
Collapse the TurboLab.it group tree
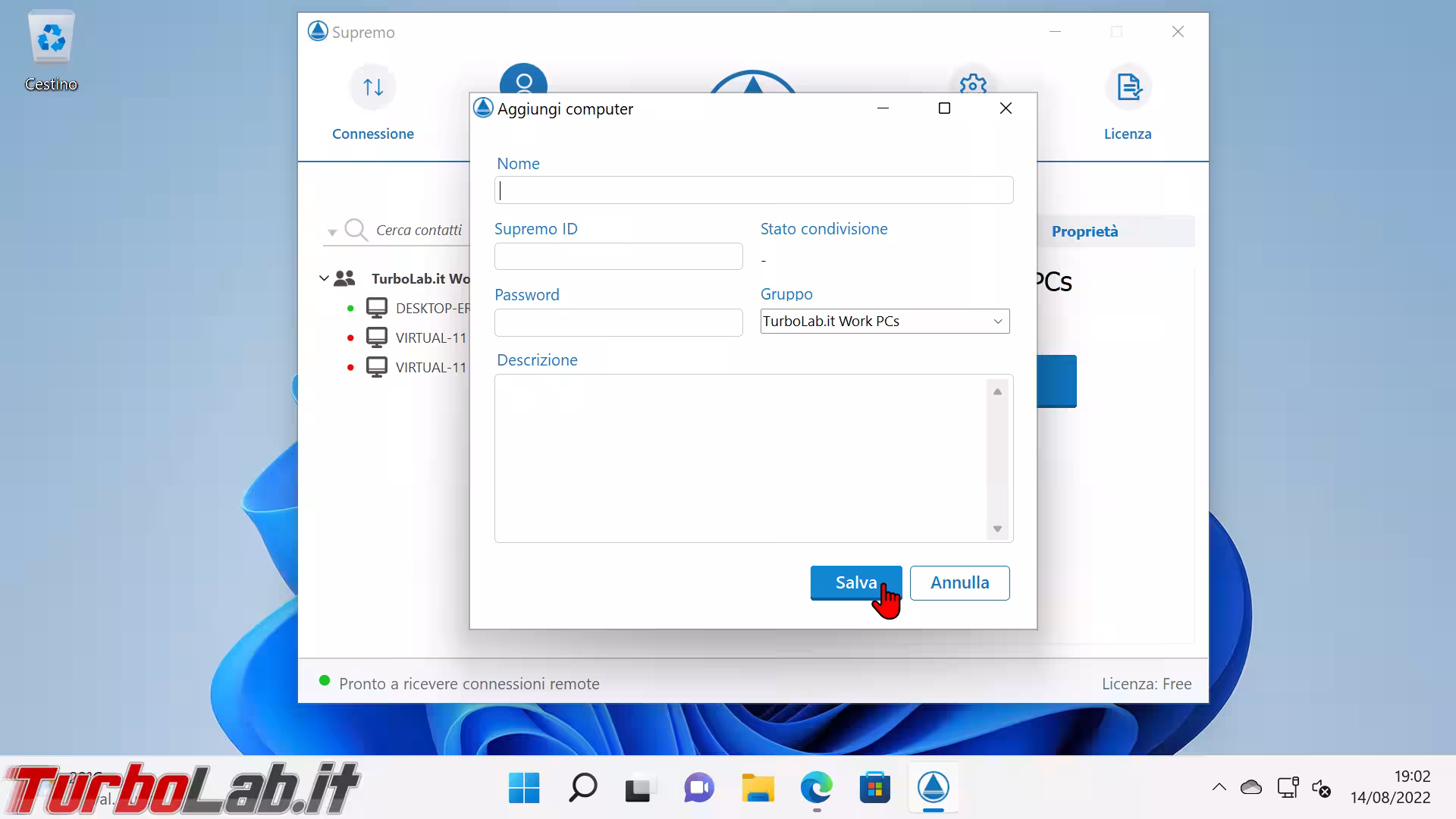tap(324, 278)
